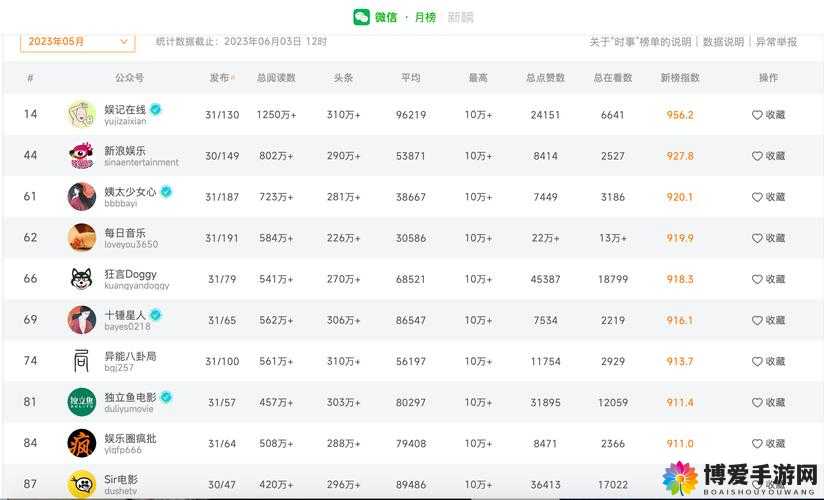Switch to the 月榜 tab
Image resolution: width=824 pixels, height=500 pixels.
point(425,17)
